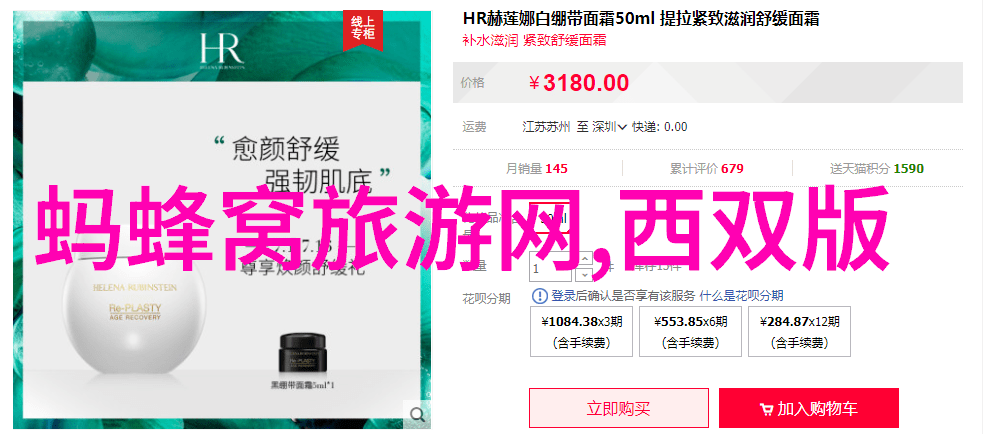Click the shopping cart icon in 加入购物车
984x434 pixels.
(x=766, y=410)
